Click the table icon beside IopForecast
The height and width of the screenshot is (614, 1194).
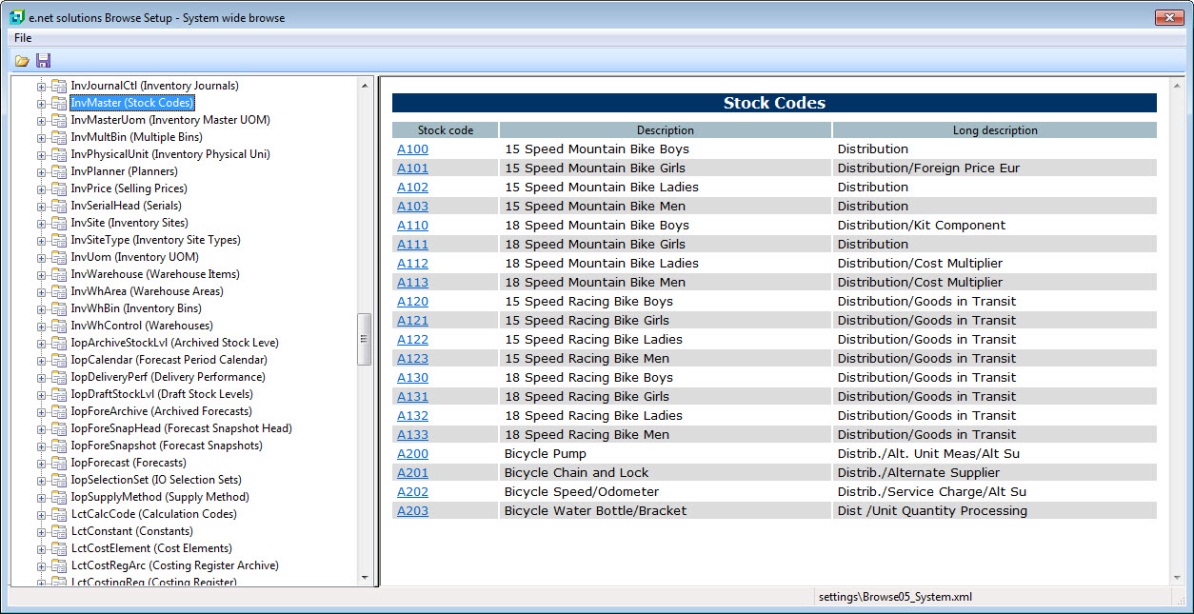coord(59,463)
